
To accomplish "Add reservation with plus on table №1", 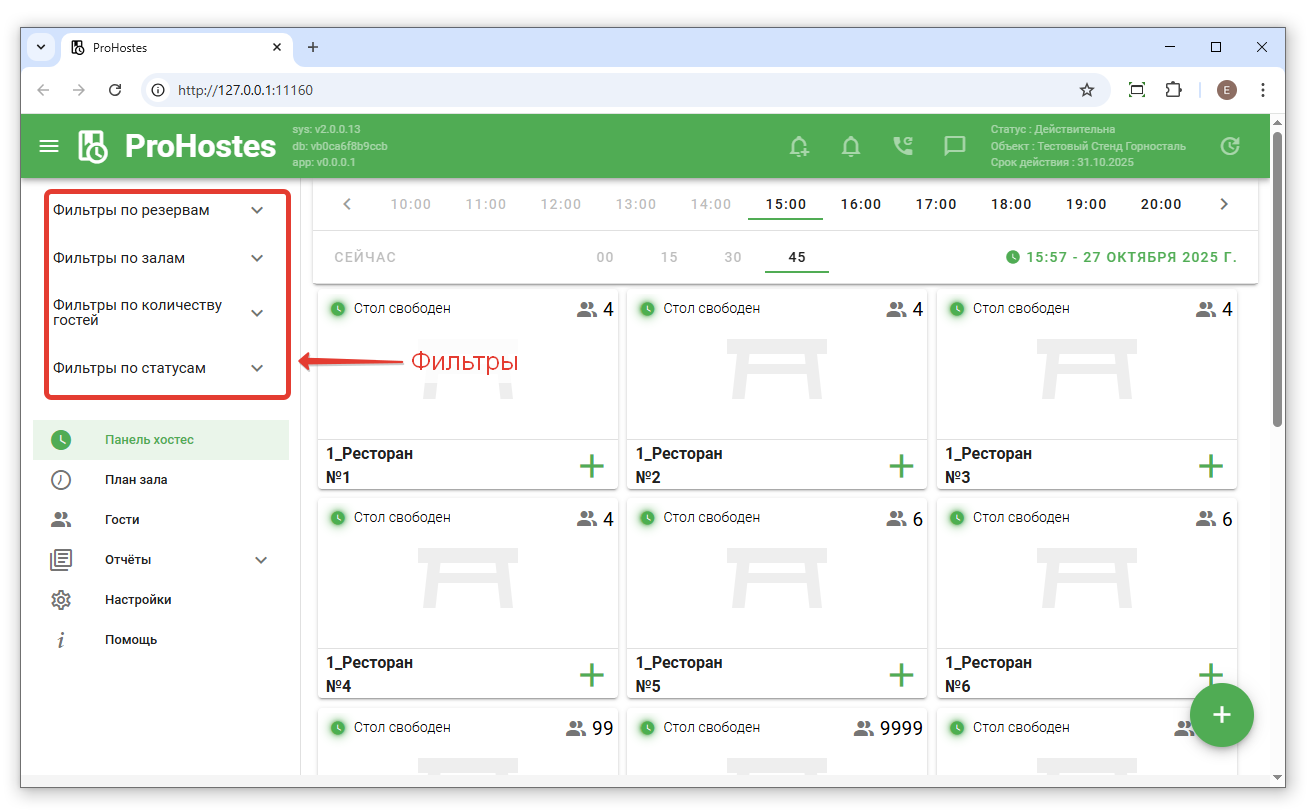I will [592, 465].
